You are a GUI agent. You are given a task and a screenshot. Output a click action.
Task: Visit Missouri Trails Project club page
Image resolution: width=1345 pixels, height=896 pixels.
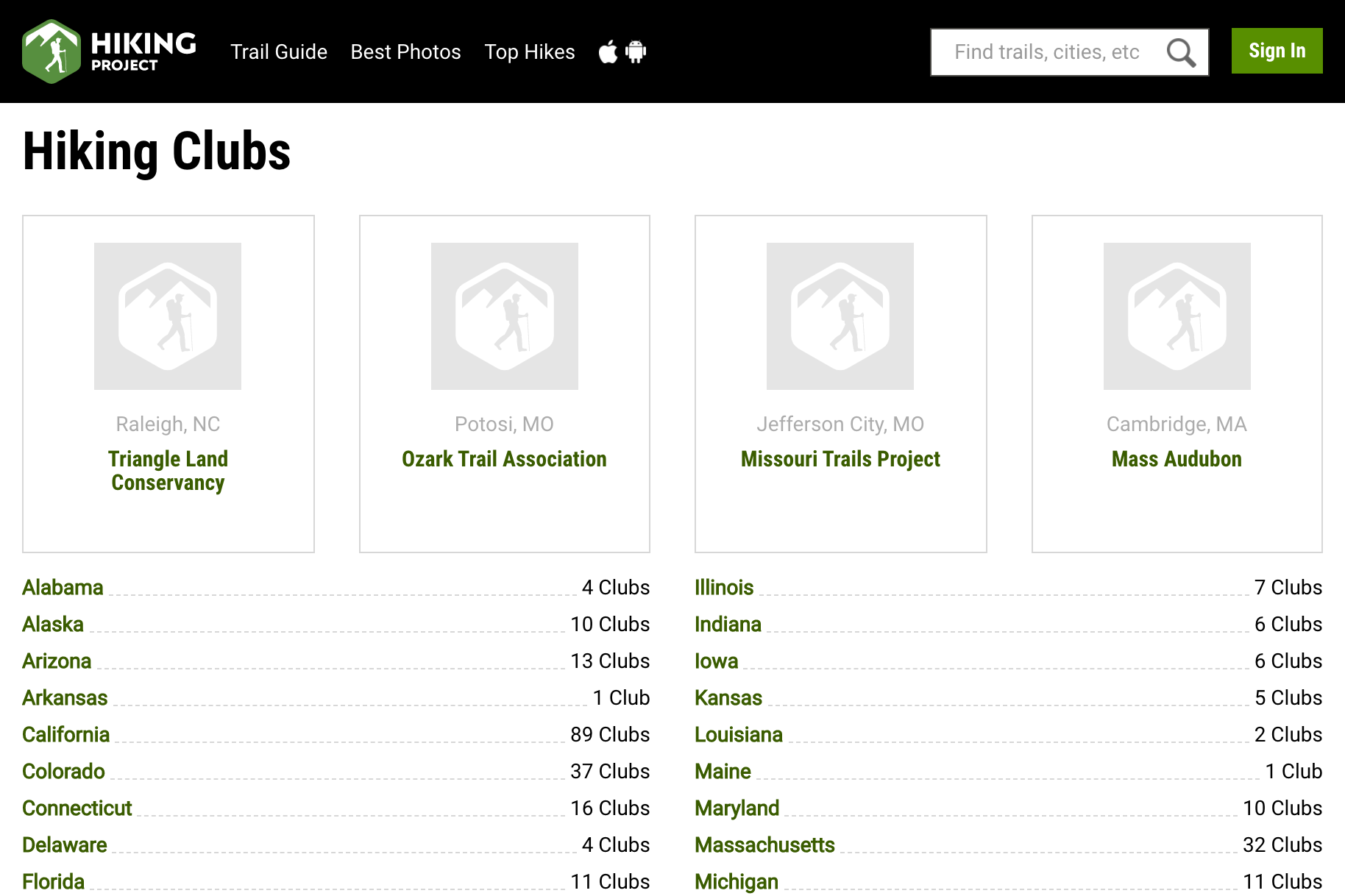click(840, 459)
